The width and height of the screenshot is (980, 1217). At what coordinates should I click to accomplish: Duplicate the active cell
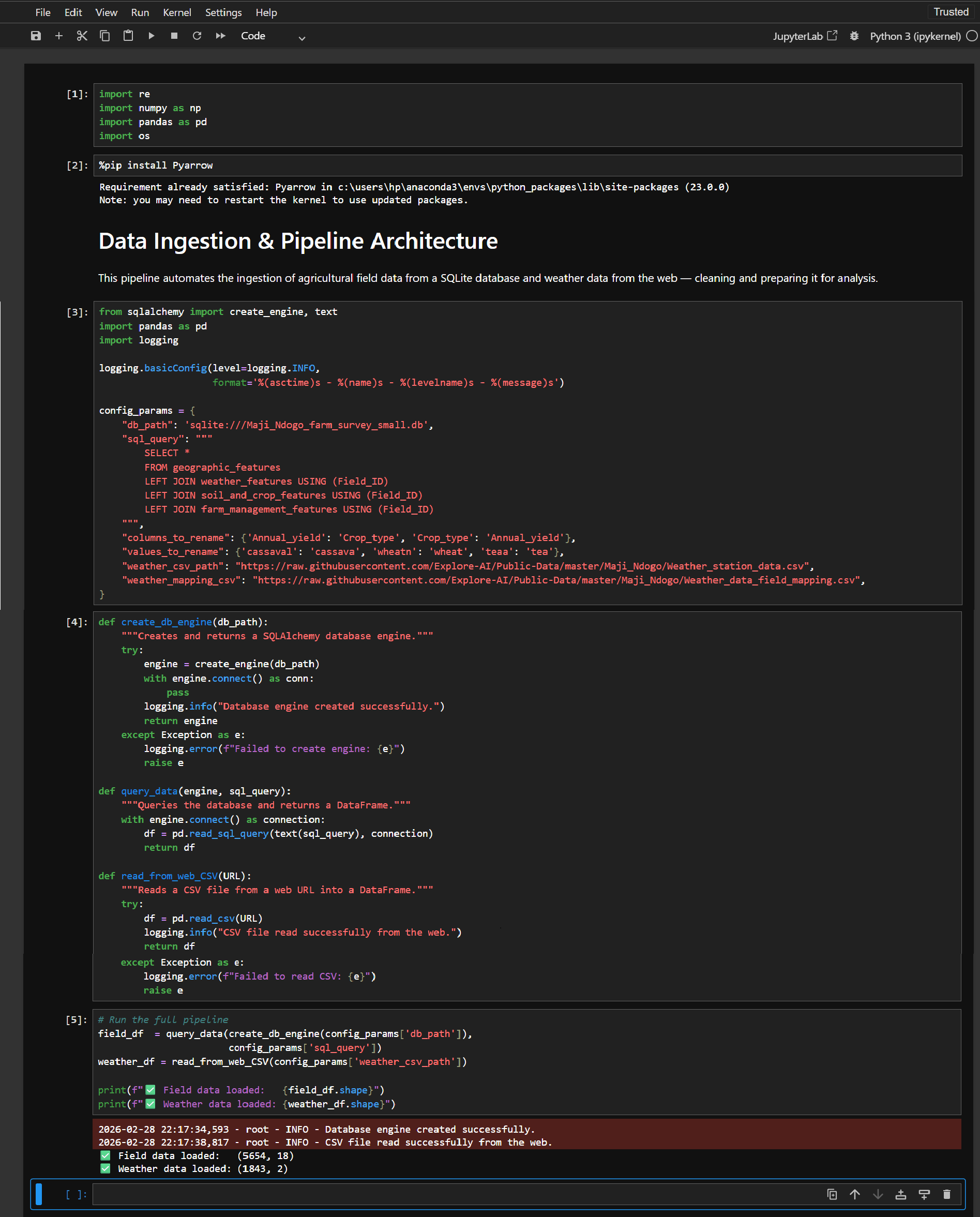pyautogui.click(x=832, y=1194)
